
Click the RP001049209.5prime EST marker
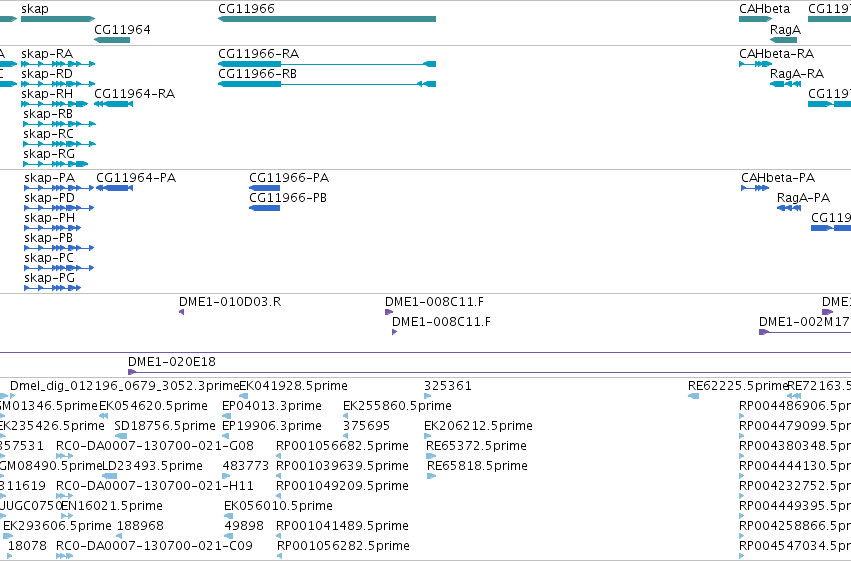pos(279,496)
